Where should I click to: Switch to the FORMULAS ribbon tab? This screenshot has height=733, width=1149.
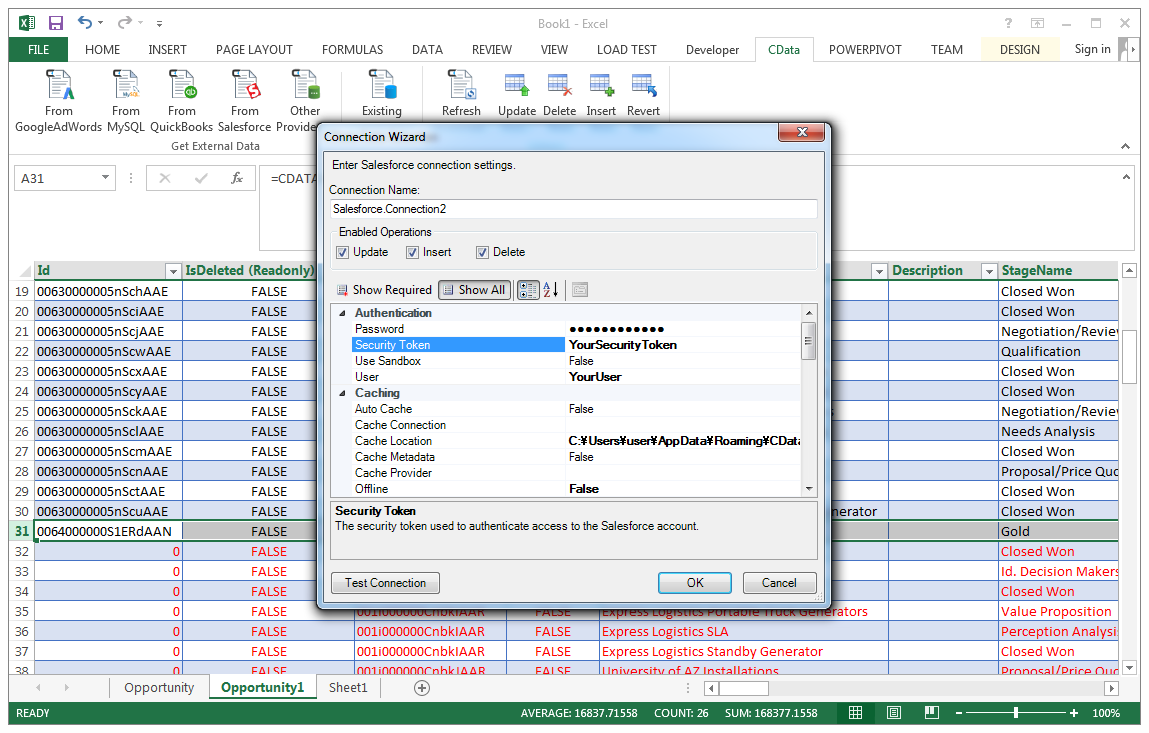[352, 50]
